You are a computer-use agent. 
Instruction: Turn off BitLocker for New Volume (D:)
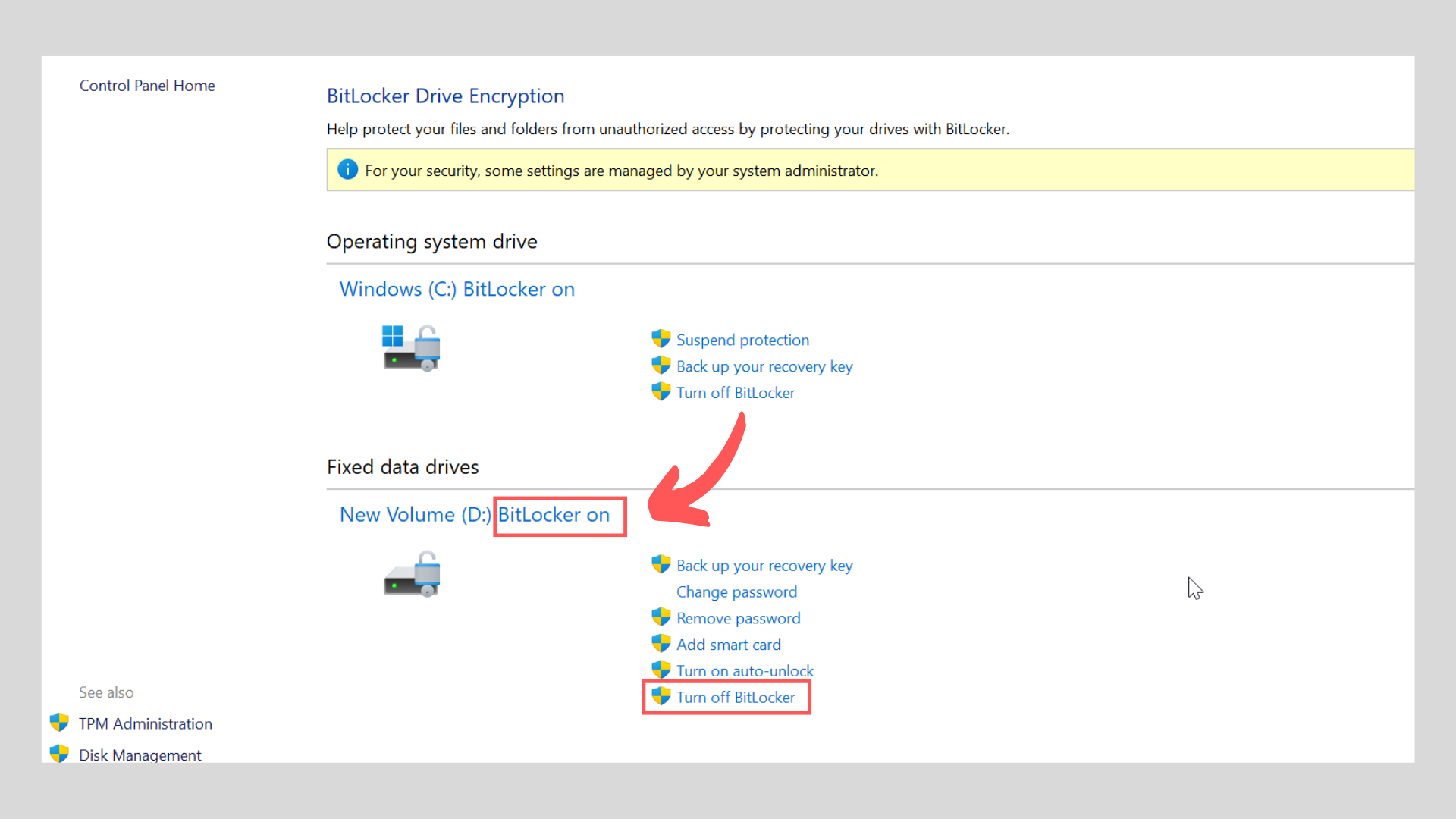click(736, 698)
